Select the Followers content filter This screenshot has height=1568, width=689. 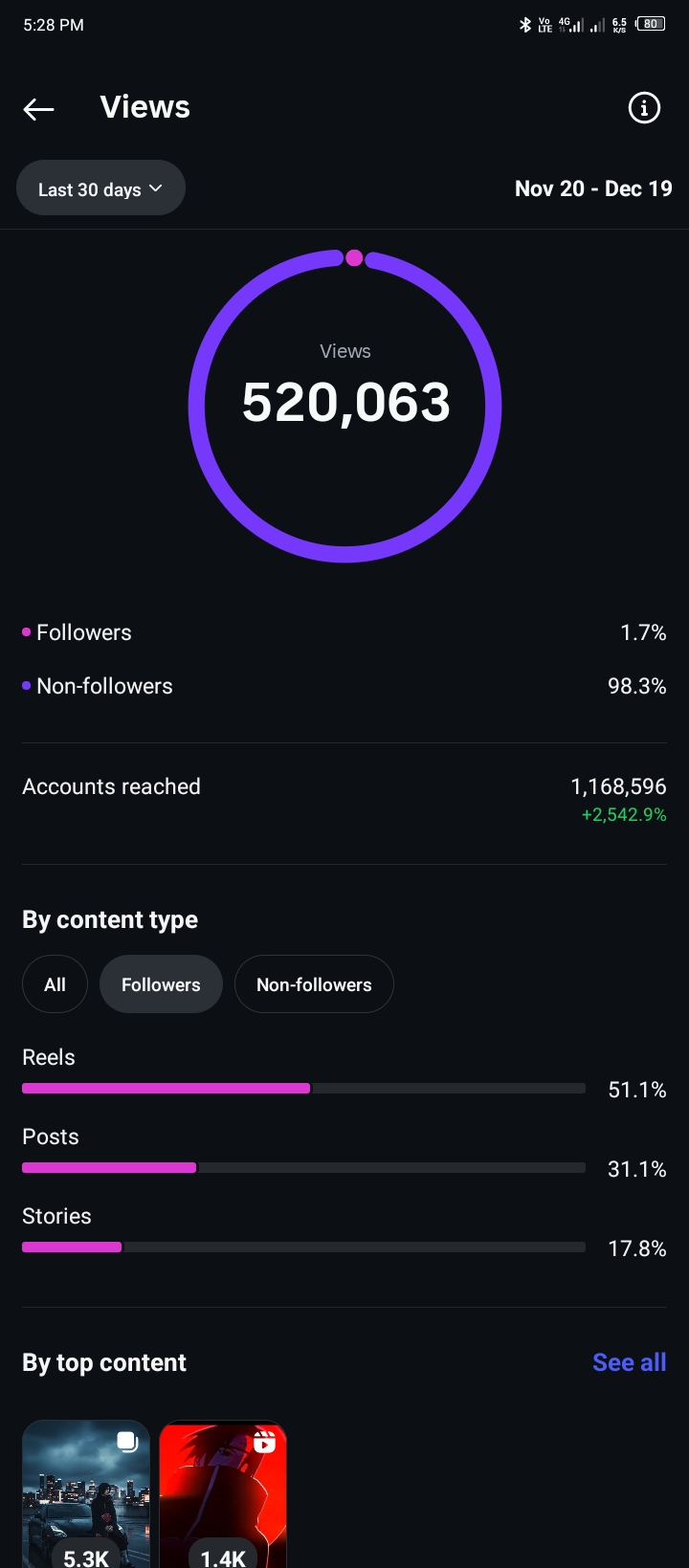[161, 984]
